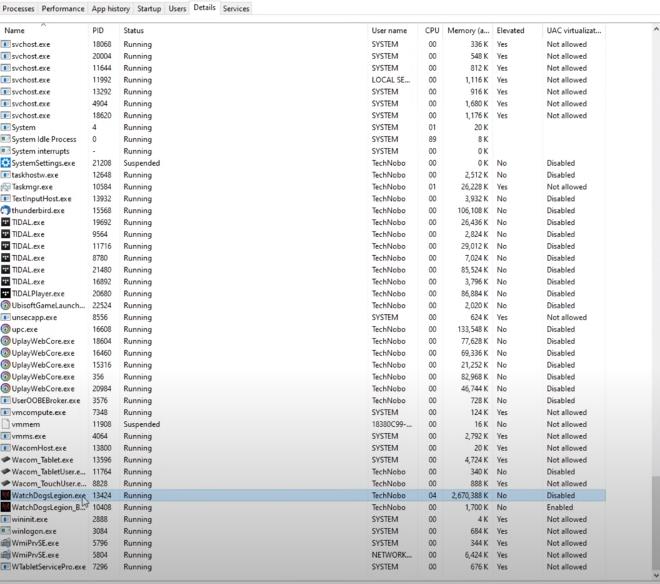This screenshot has height=584, width=660.
Task: Select the System Idle Process row
Action: (303, 139)
